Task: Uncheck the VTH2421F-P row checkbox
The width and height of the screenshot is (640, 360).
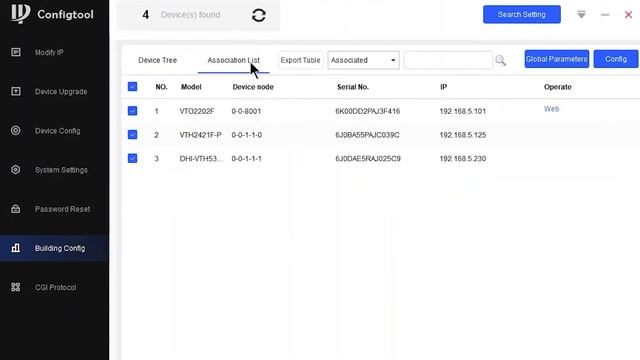Action: (x=132, y=134)
